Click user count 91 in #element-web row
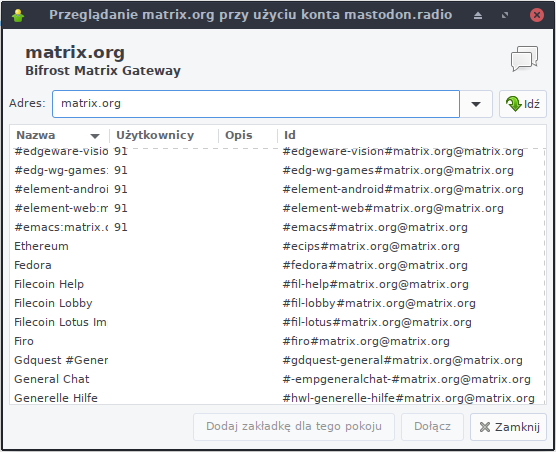 (x=121, y=208)
